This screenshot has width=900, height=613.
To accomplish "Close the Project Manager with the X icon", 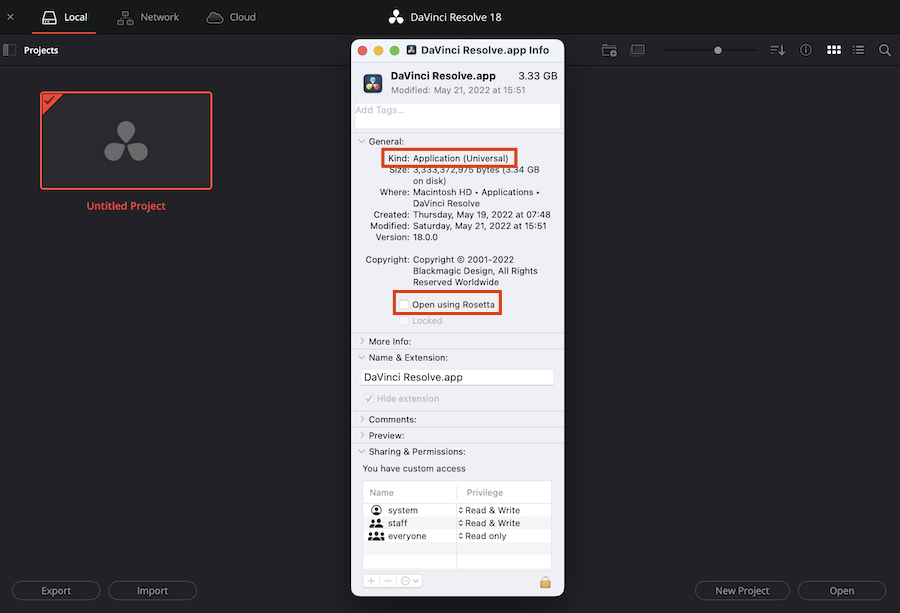I will [x=10, y=17].
